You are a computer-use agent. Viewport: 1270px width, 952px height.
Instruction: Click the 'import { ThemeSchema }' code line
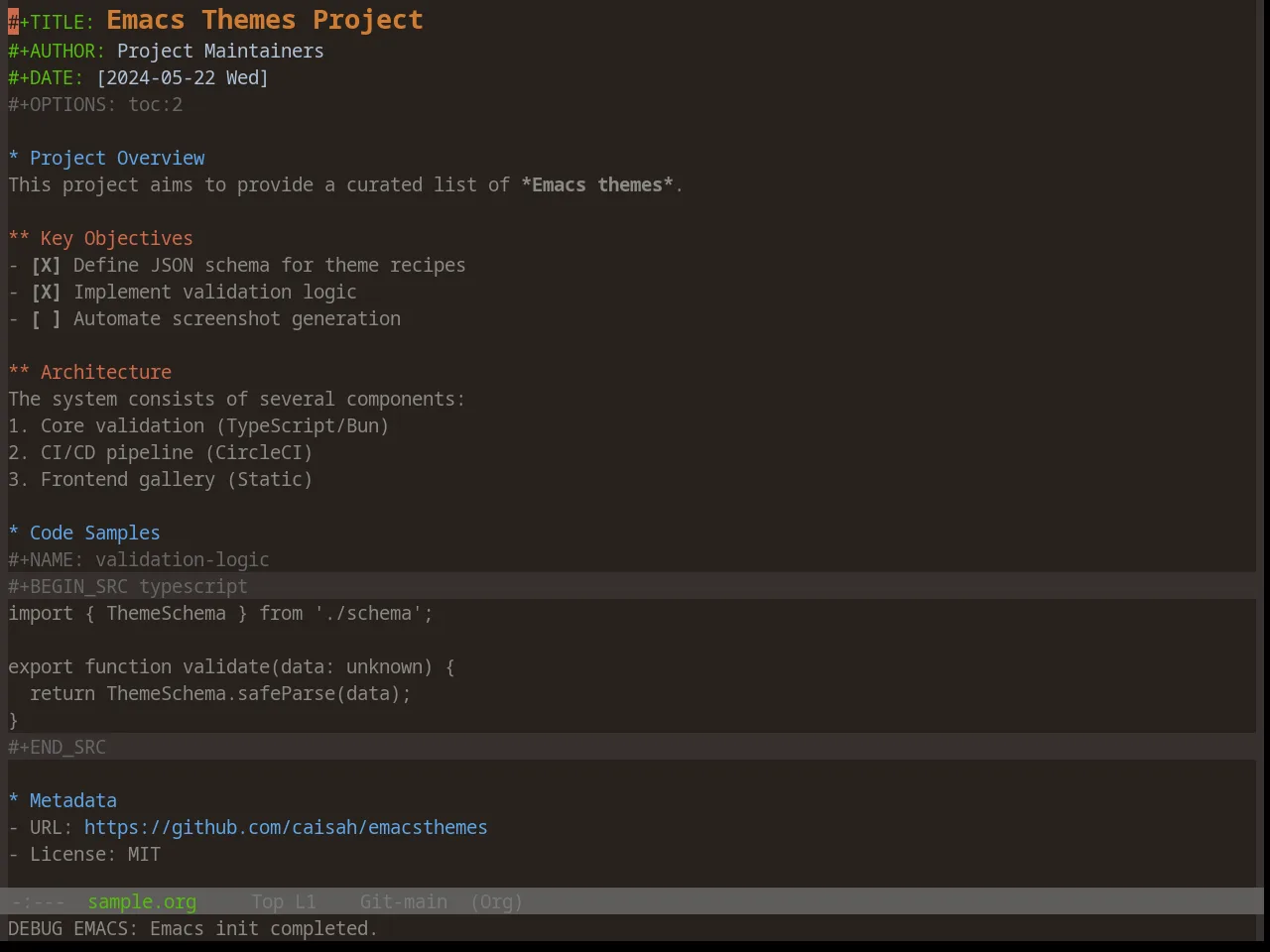click(x=220, y=614)
